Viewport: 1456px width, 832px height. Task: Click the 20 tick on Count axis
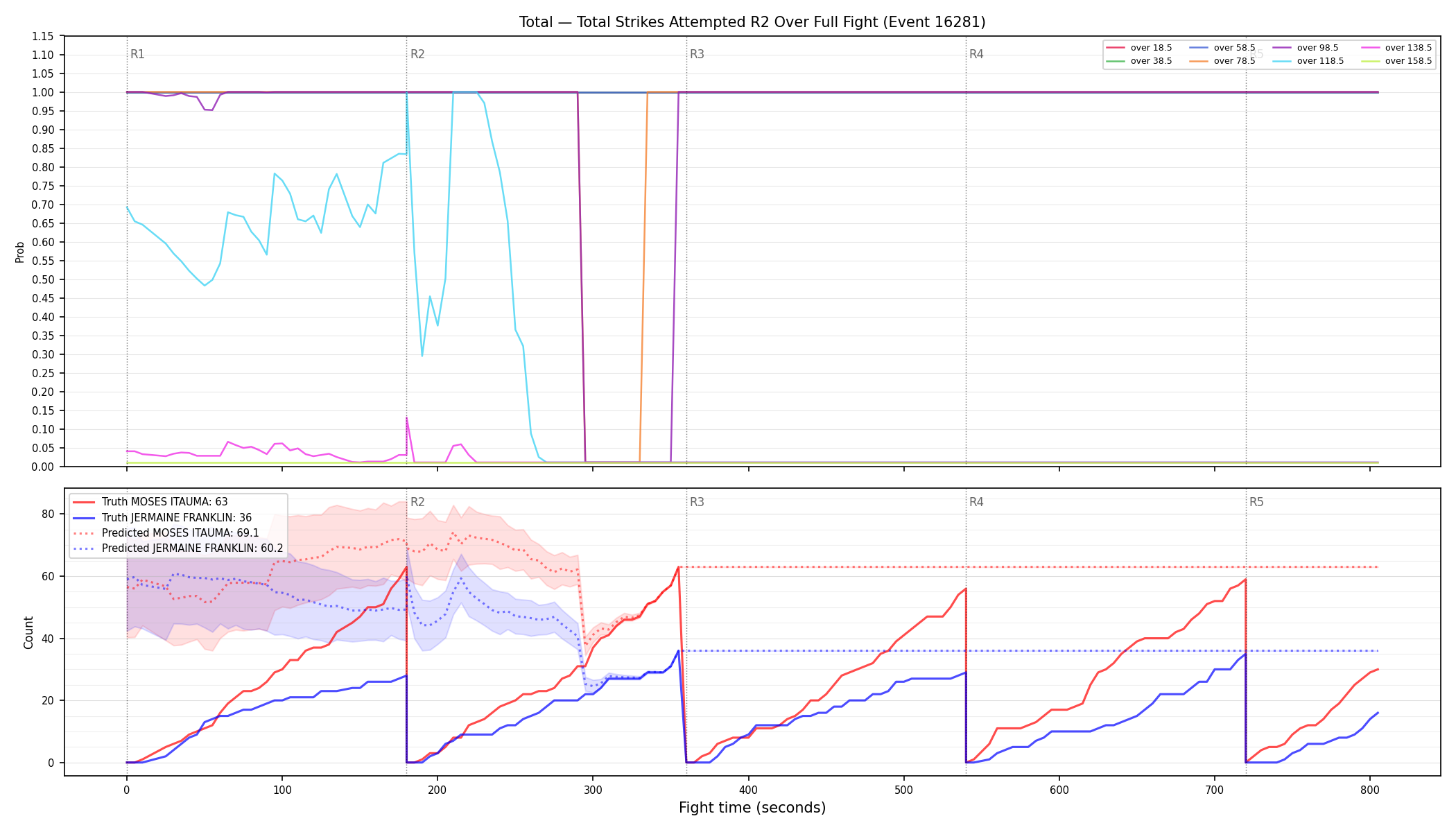(x=48, y=700)
